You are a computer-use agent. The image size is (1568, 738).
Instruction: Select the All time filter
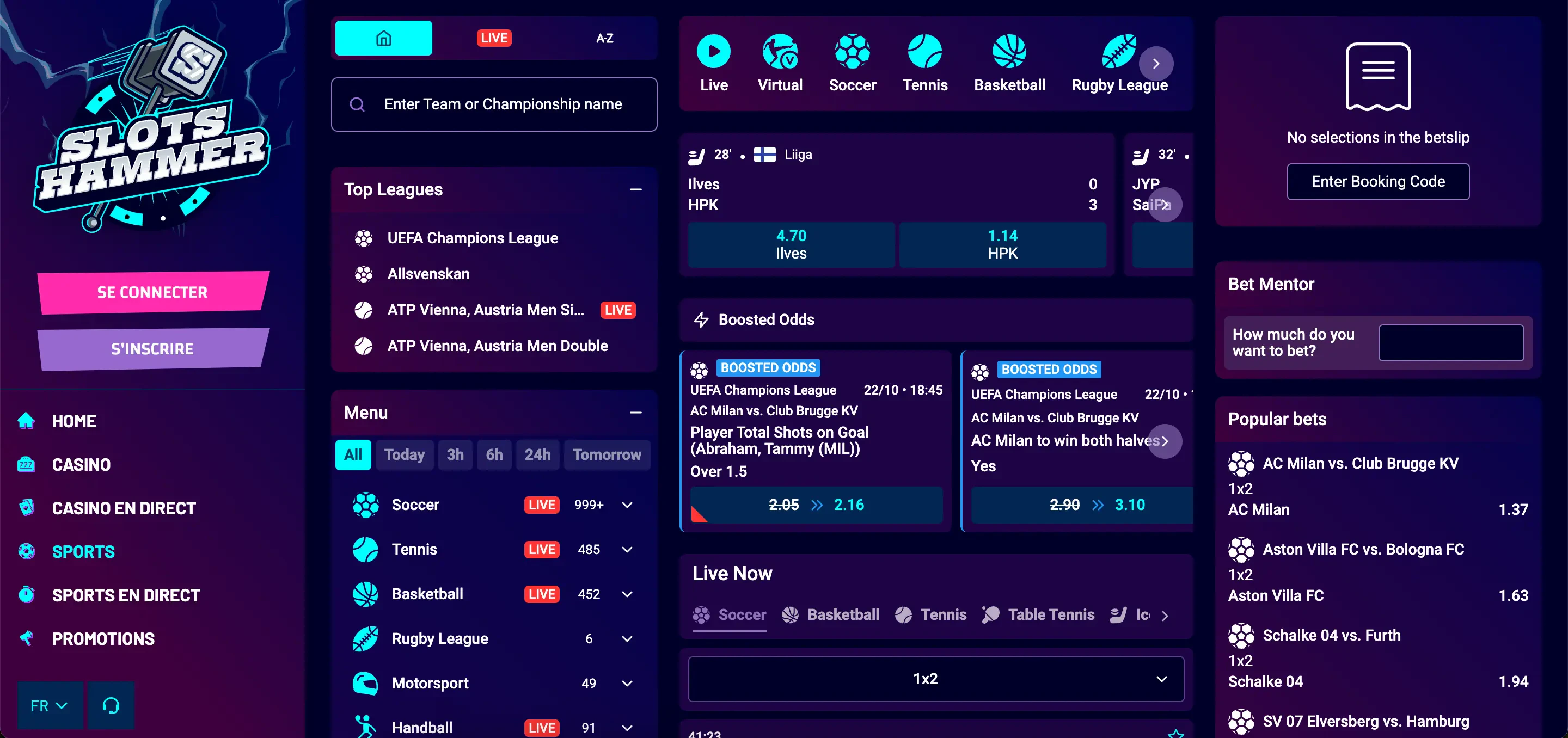353,455
